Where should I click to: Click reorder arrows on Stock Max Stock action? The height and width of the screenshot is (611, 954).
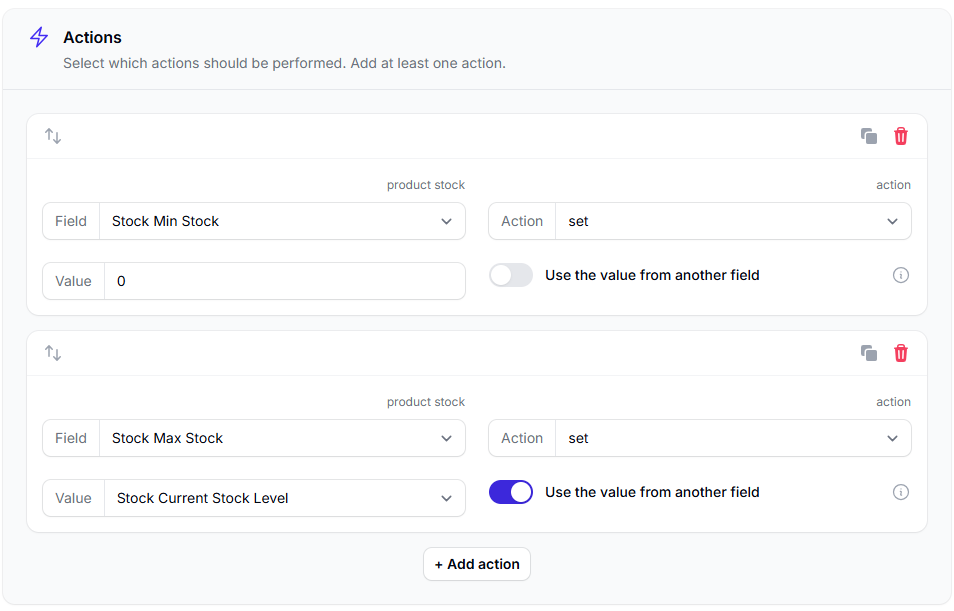[53, 353]
